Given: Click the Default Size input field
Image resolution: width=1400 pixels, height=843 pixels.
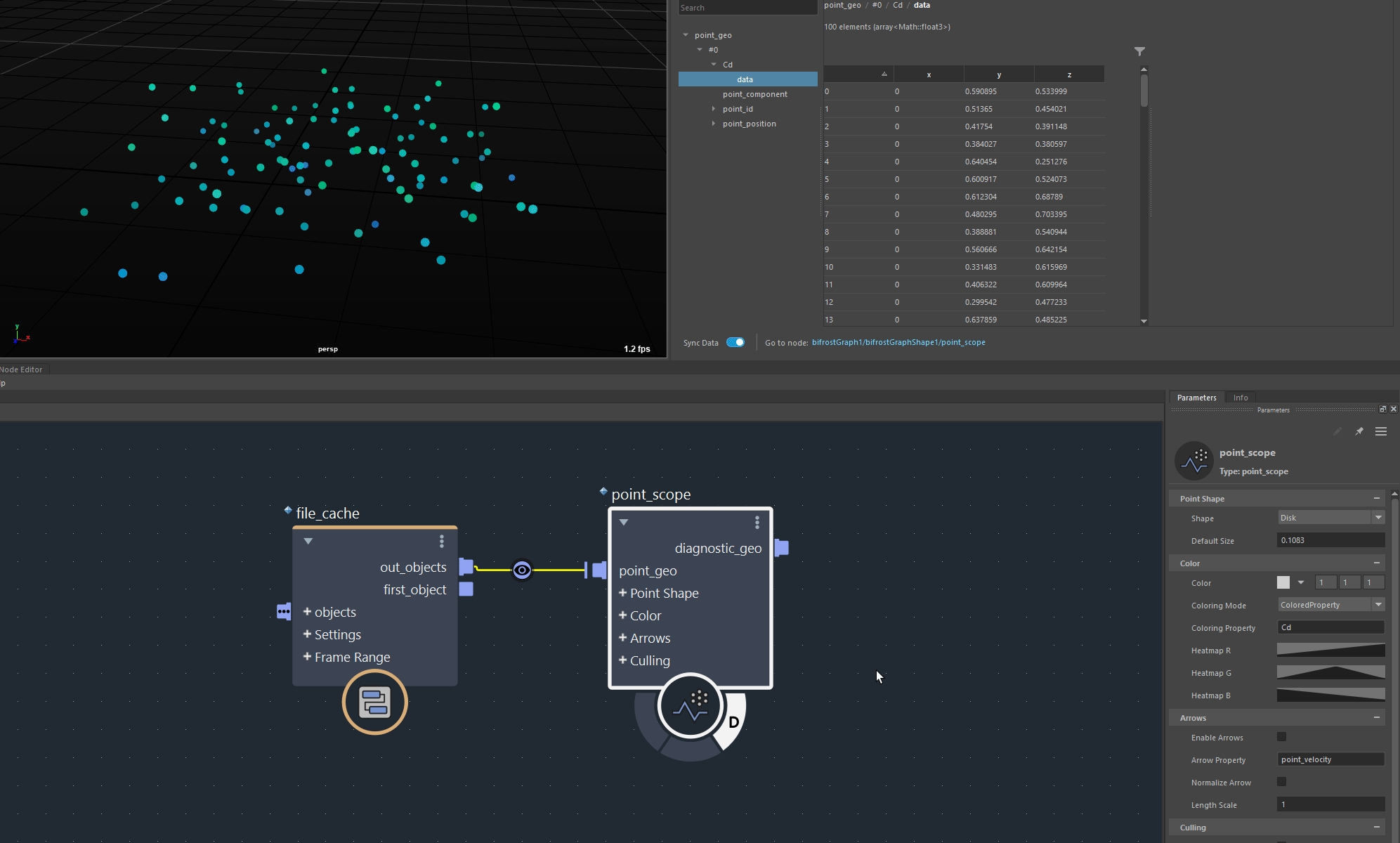Looking at the screenshot, I should [x=1330, y=540].
